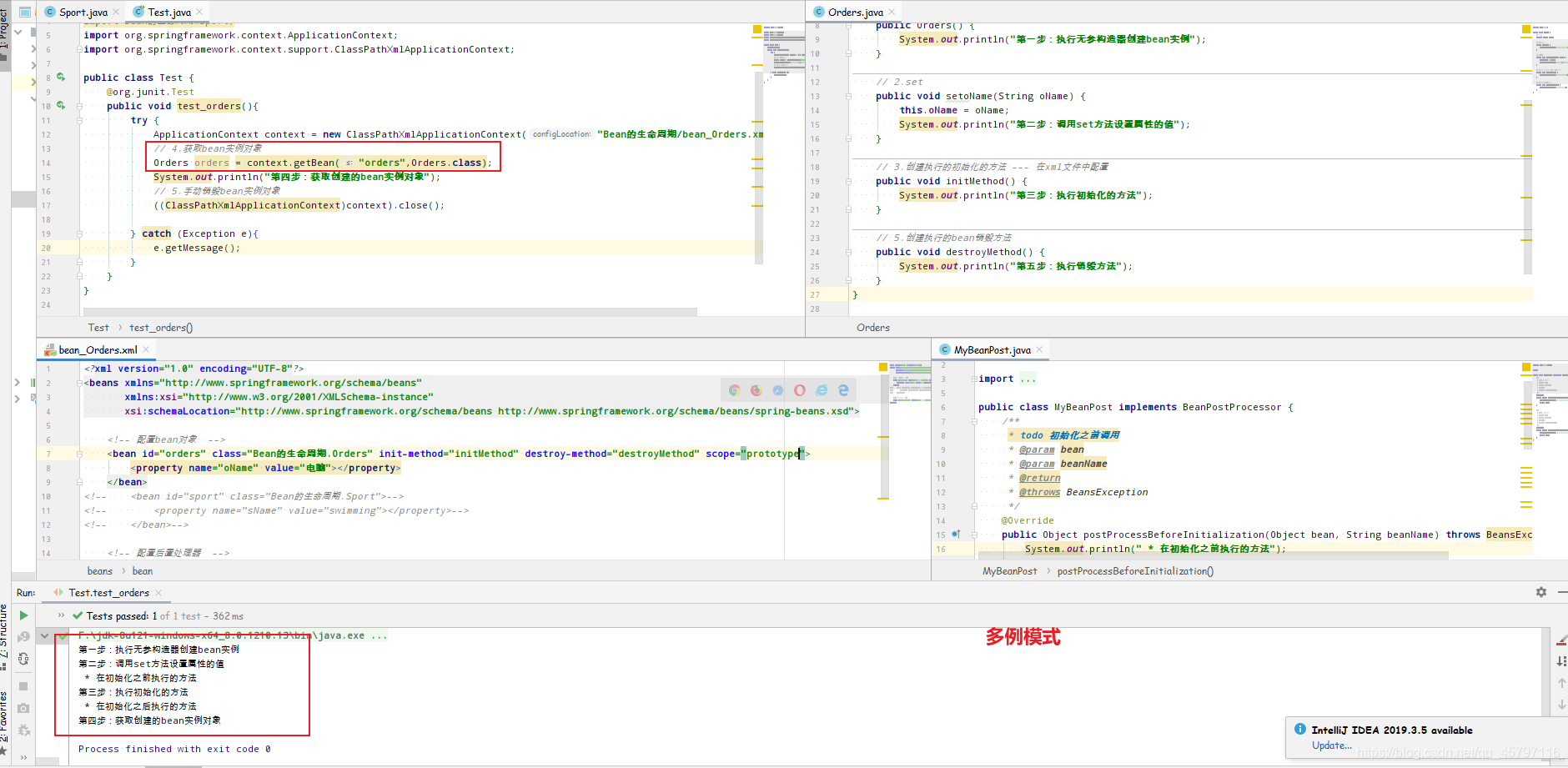Click the Update... link in notification

(x=1332, y=745)
